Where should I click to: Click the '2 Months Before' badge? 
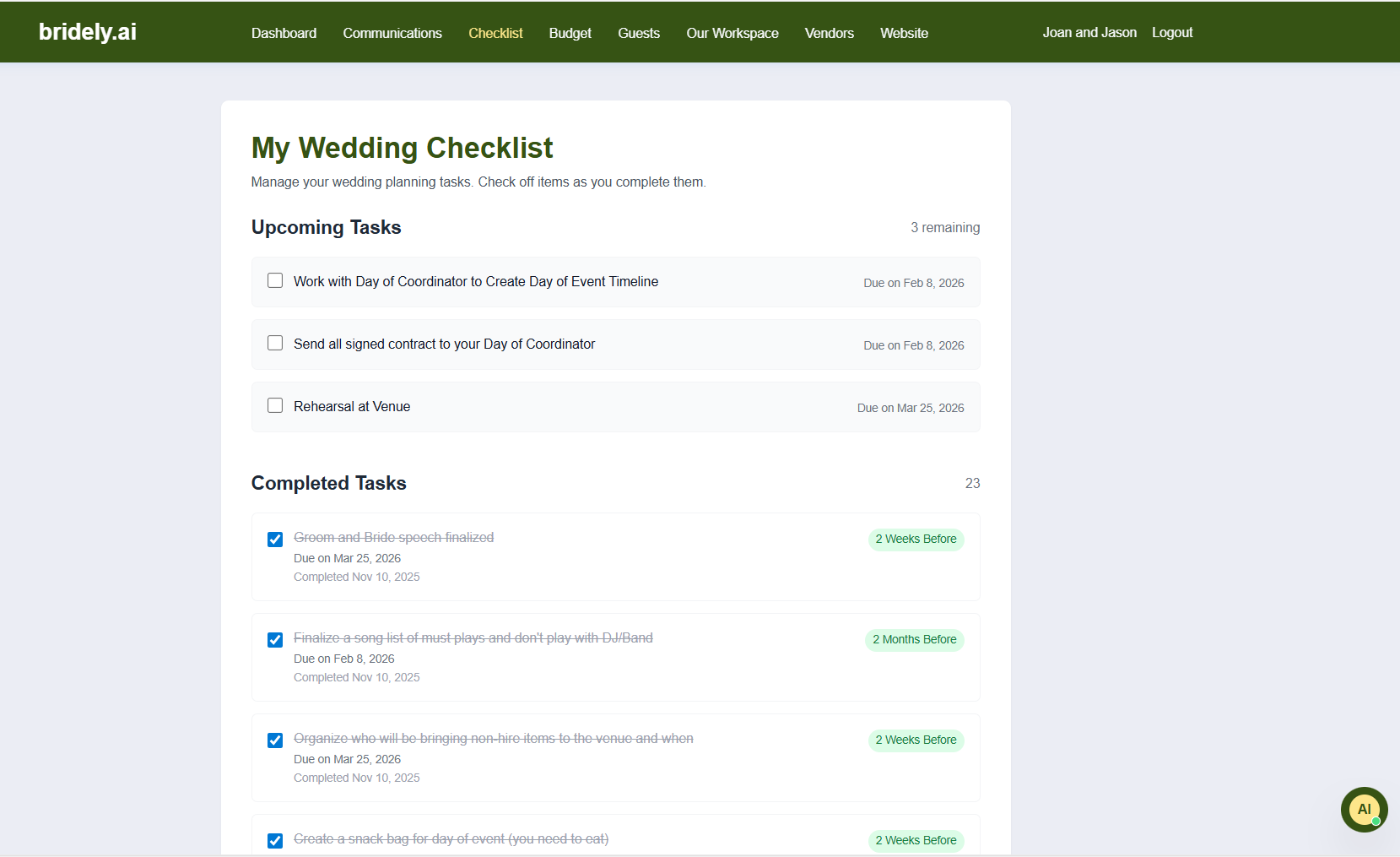pyautogui.click(x=915, y=640)
